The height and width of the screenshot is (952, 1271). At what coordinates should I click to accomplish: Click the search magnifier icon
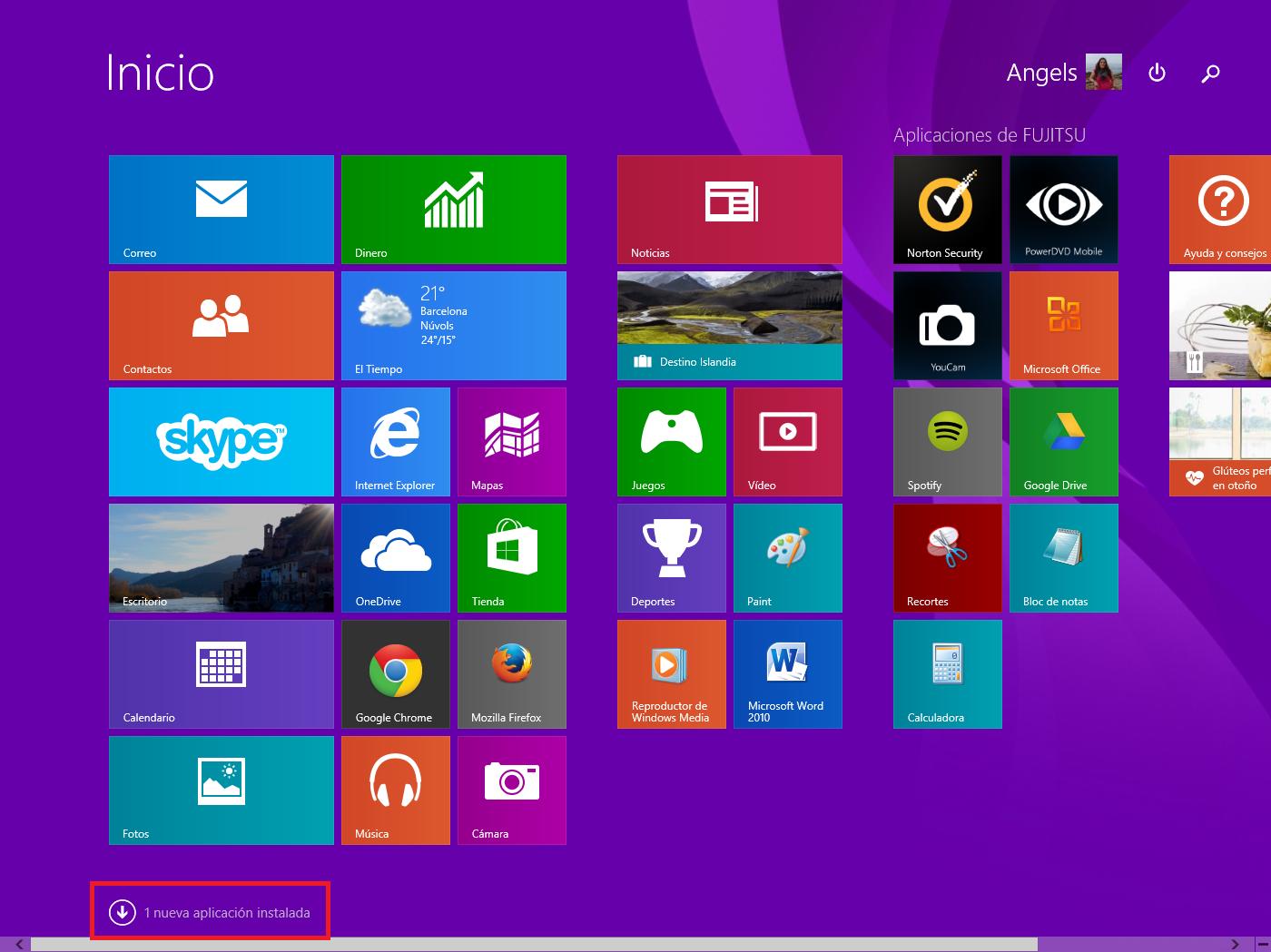tap(1210, 74)
